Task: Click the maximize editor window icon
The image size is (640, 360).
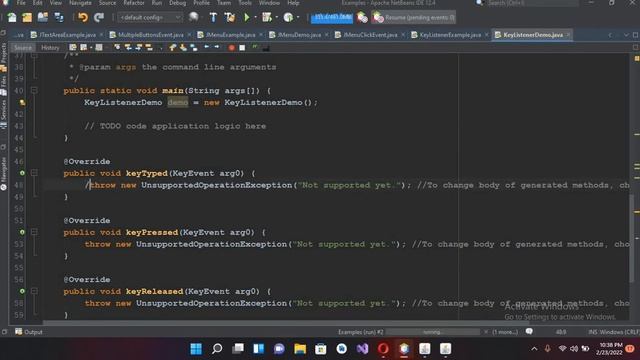Action: tap(636, 35)
